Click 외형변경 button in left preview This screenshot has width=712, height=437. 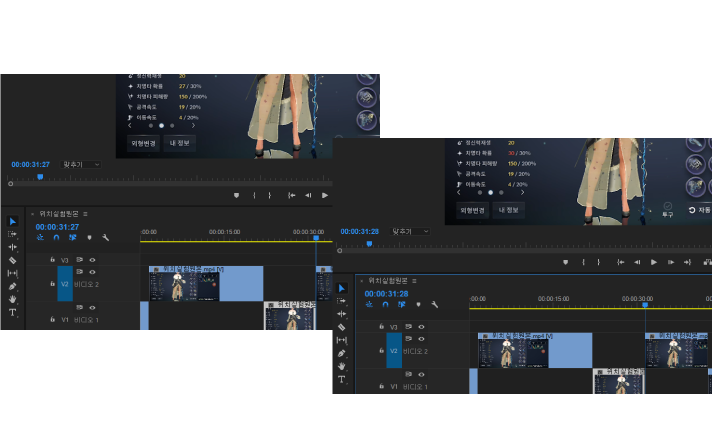(143, 143)
